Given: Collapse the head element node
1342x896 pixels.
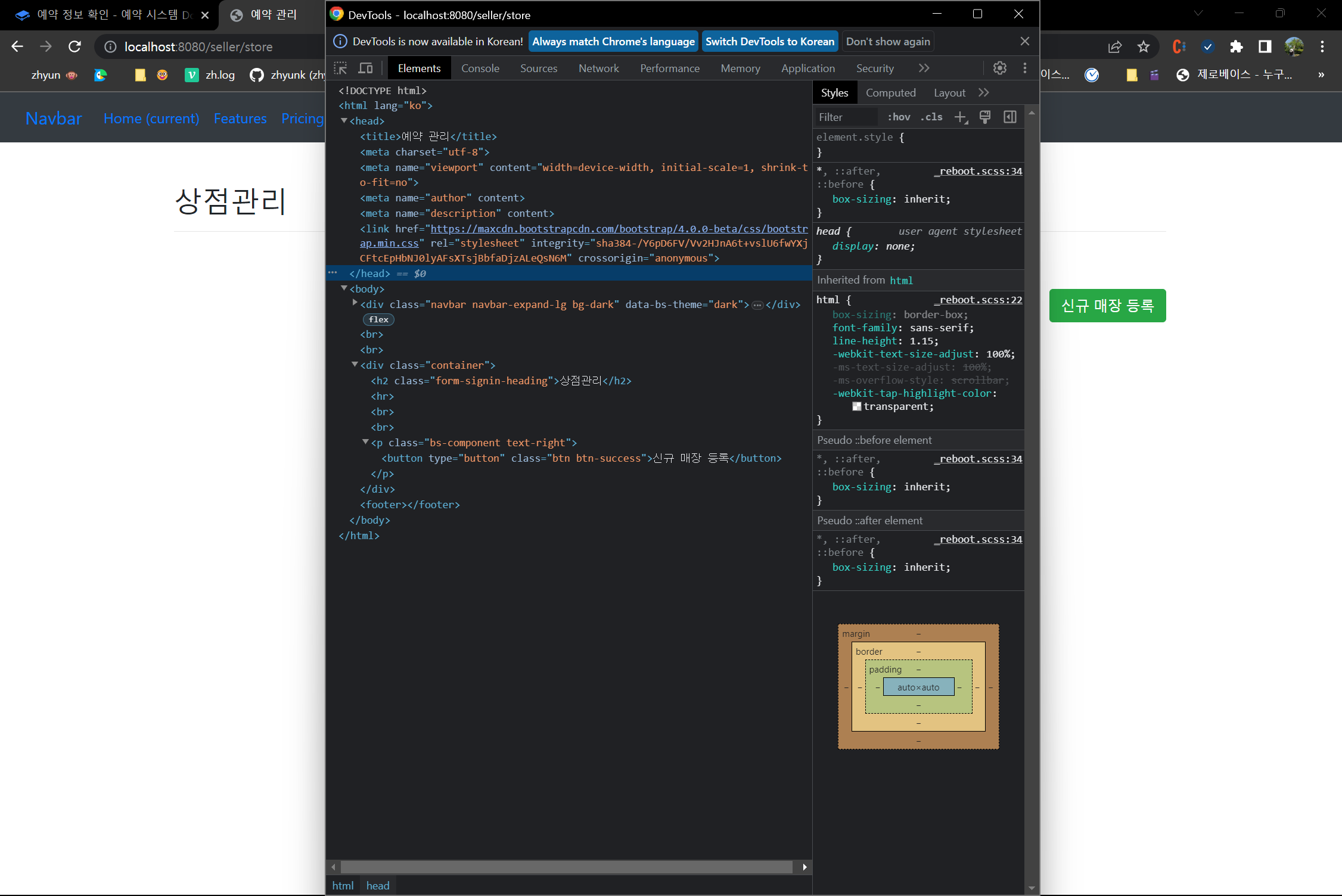Looking at the screenshot, I should click(x=344, y=121).
